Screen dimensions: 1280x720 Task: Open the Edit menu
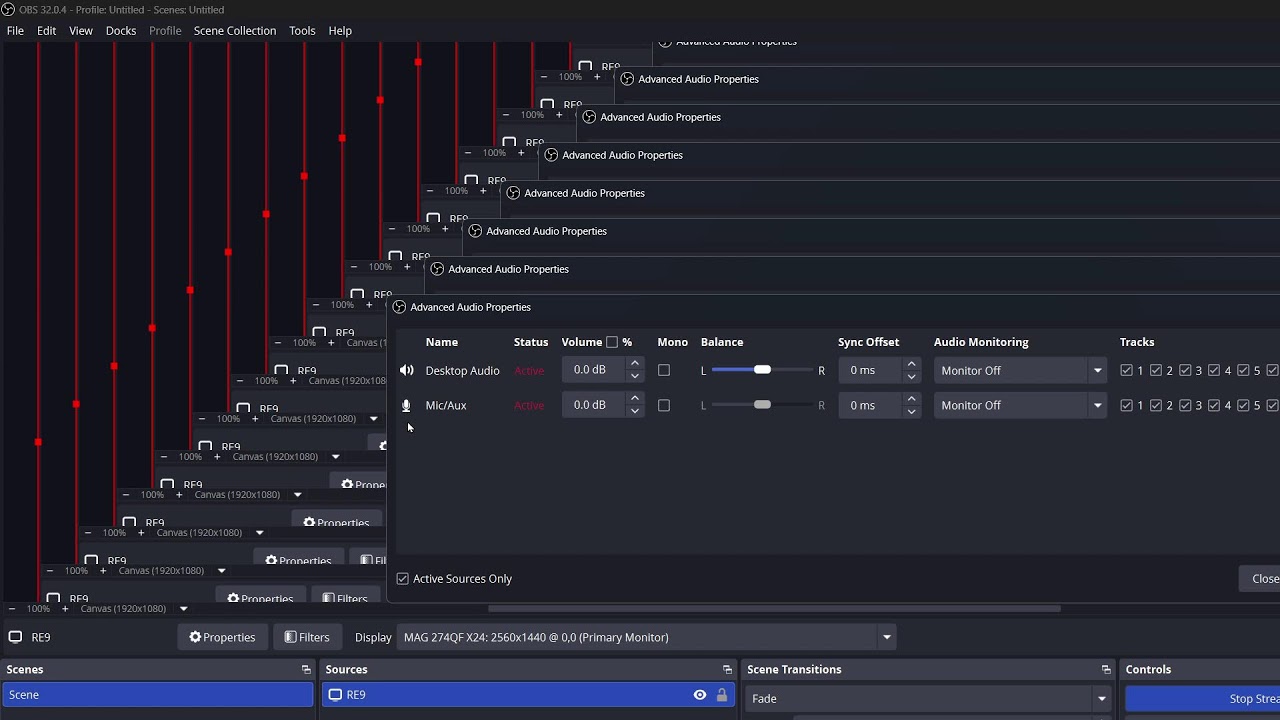pyautogui.click(x=47, y=31)
